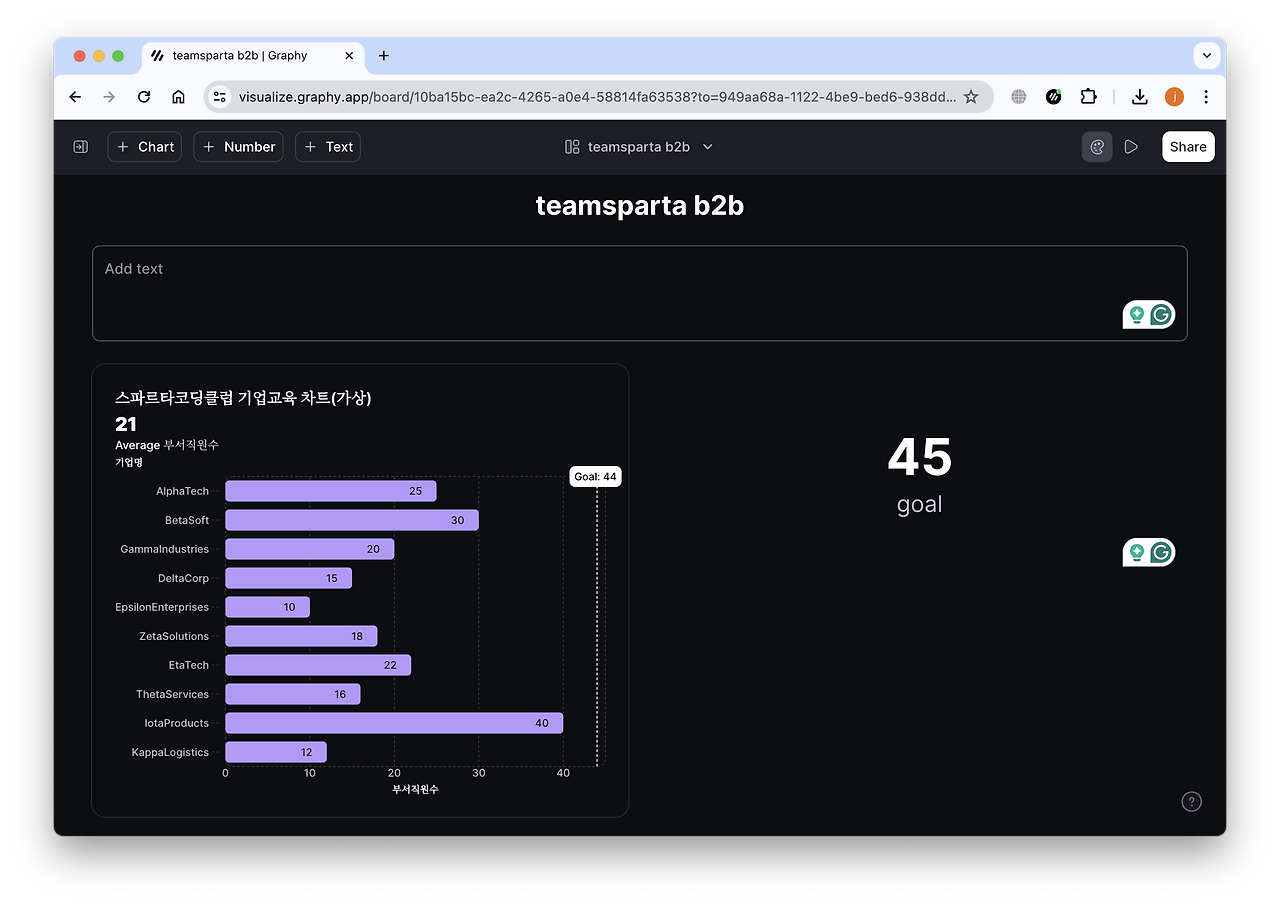Click the ThetaServices bar label
Screen dimensions: 1280x907
pos(173,694)
